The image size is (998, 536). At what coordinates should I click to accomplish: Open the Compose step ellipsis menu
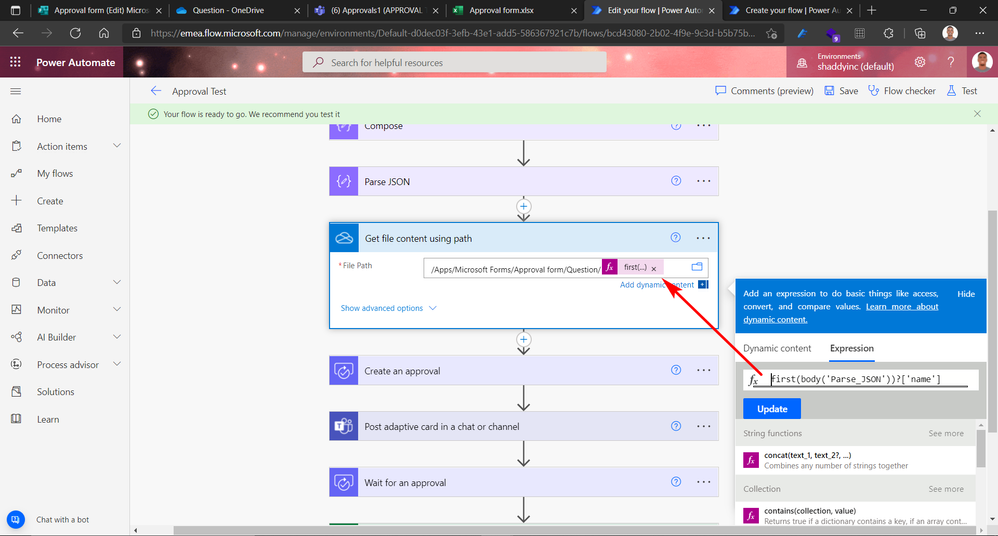[703, 125]
